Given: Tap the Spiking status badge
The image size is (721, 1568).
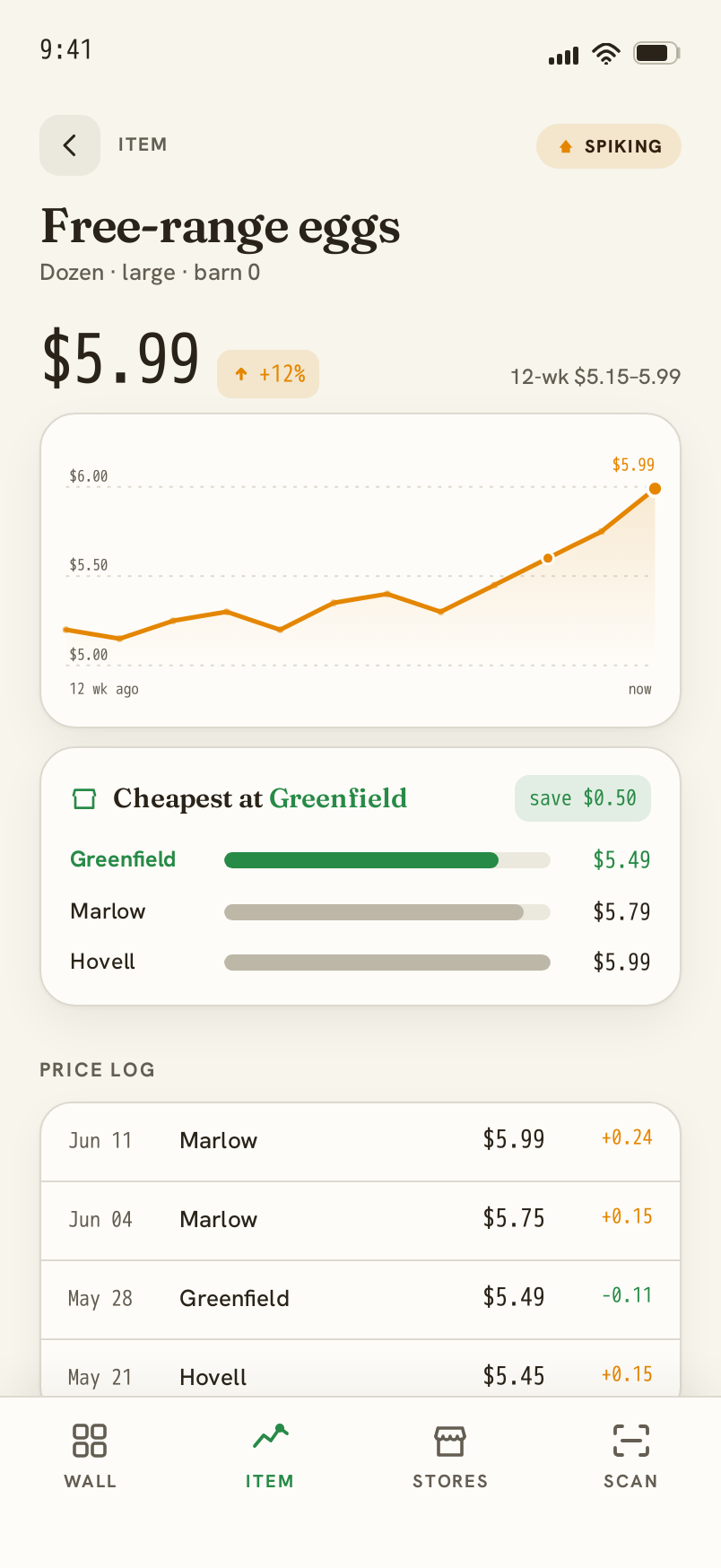Looking at the screenshot, I should pyautogui.click(x=609, y=146).
